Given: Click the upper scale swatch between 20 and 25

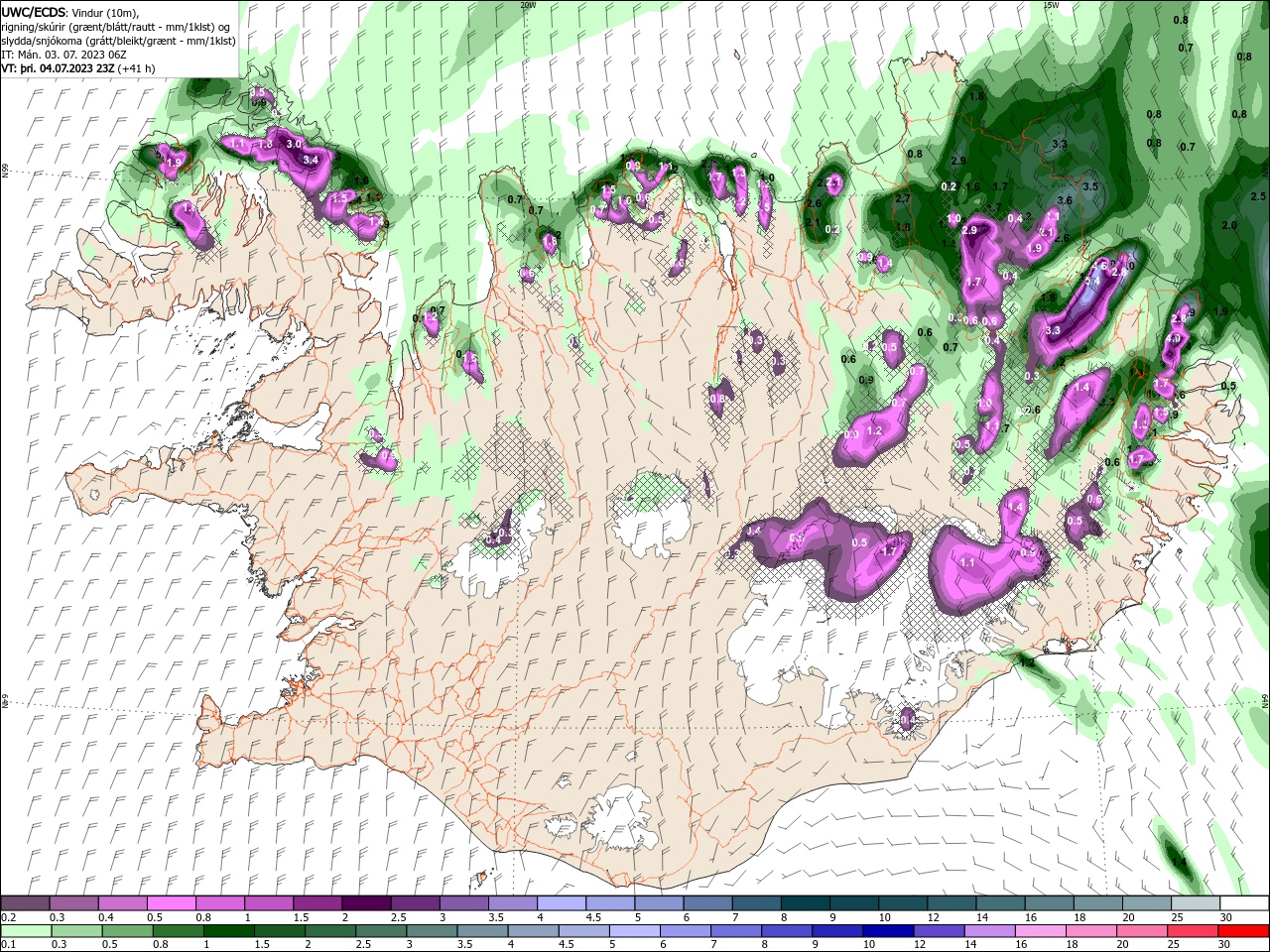Looking at the screenshot, I should point(1145,903).
